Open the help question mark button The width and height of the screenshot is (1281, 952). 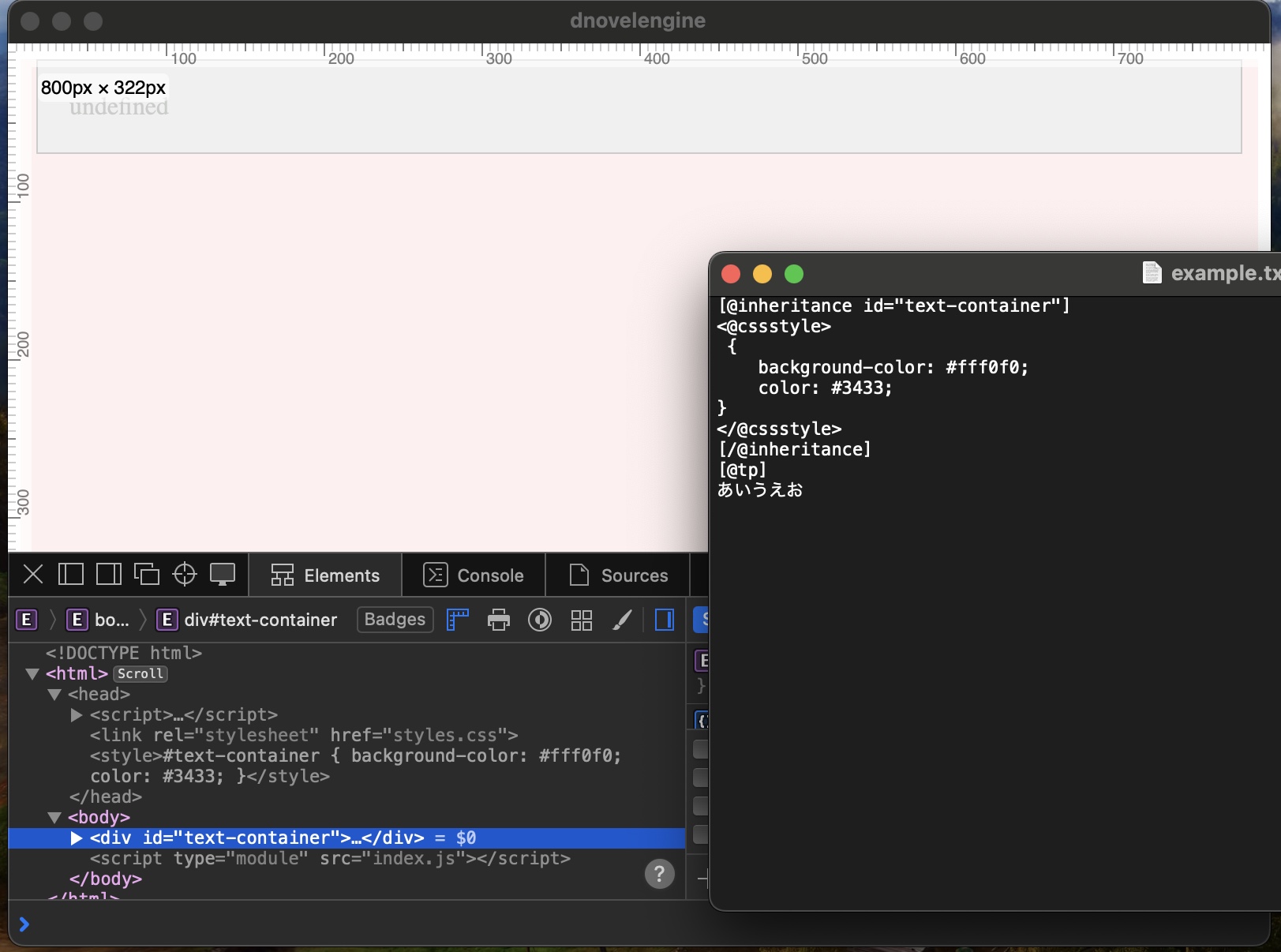tap(660, 874)
